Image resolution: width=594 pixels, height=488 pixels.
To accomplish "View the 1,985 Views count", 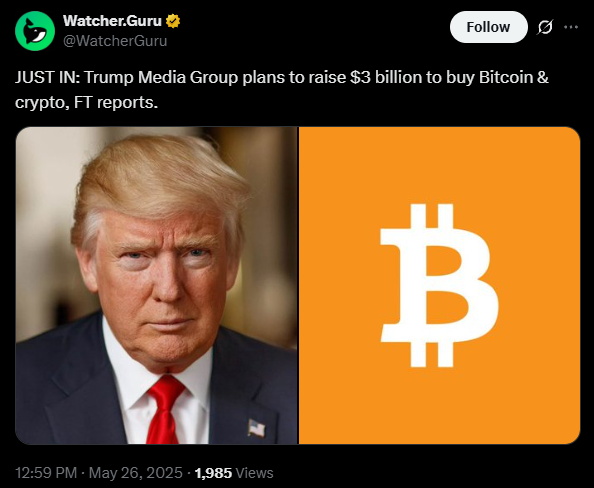I will click(234, 473).
